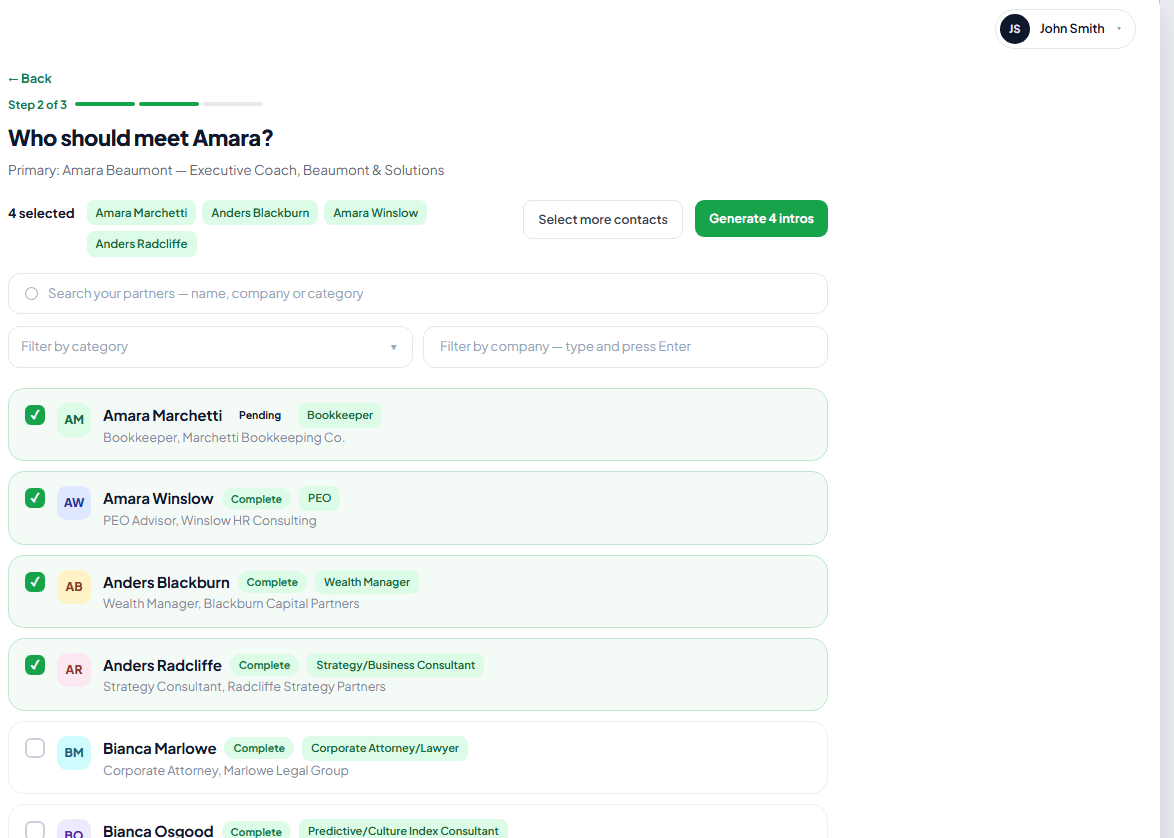Viewport: 1174px width, 838px height.
Task: Uncheck Amara Marchetti checkbox
Action: (35, 415)
